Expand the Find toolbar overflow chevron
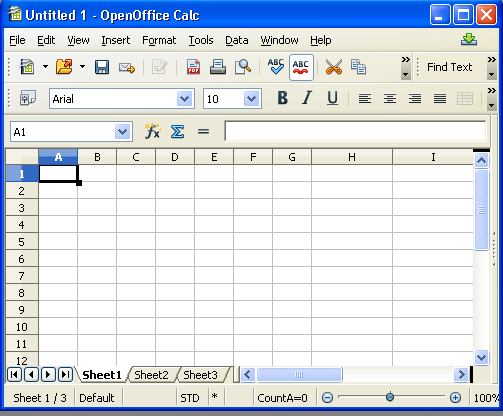 point(491,60)
